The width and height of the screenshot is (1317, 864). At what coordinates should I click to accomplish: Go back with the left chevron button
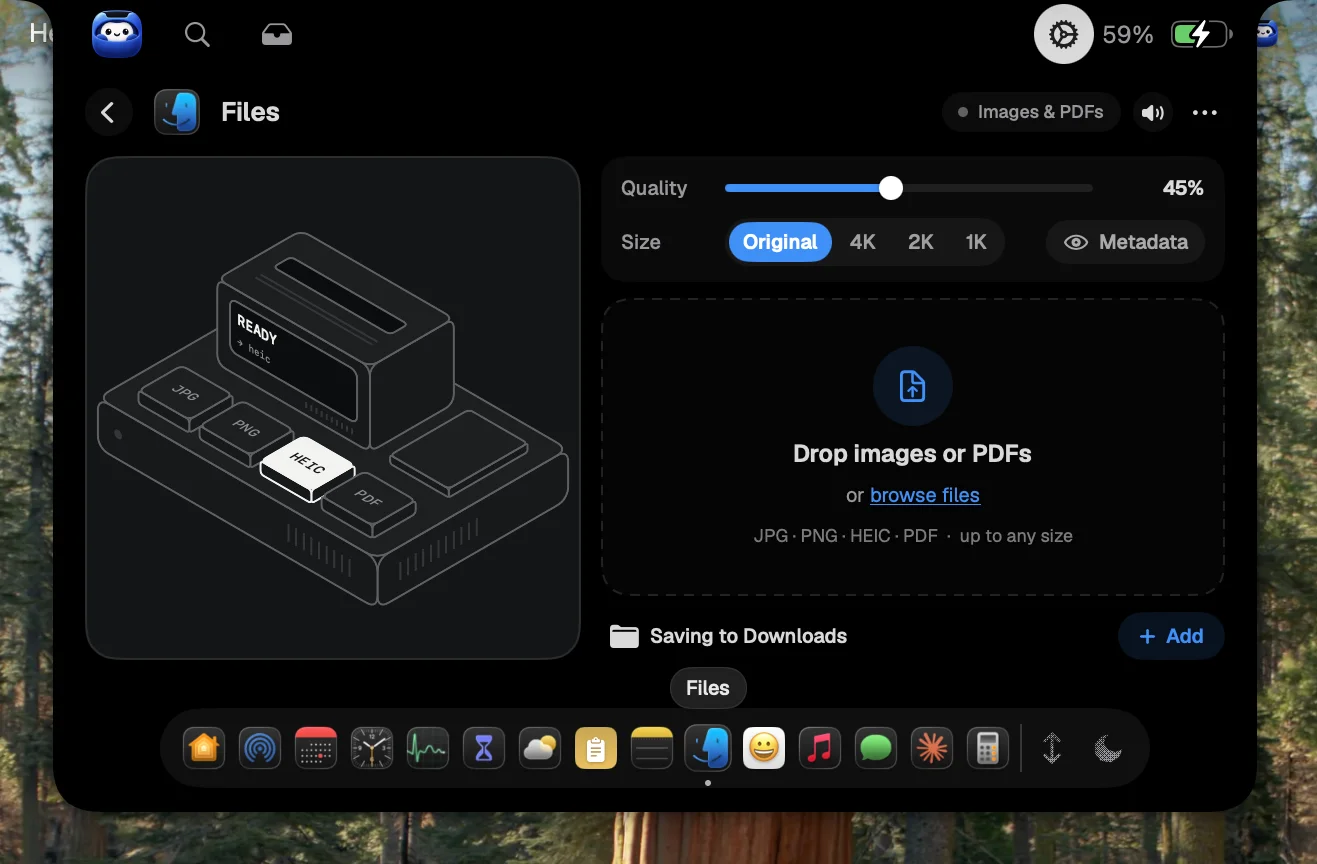[x=109, y=112]
